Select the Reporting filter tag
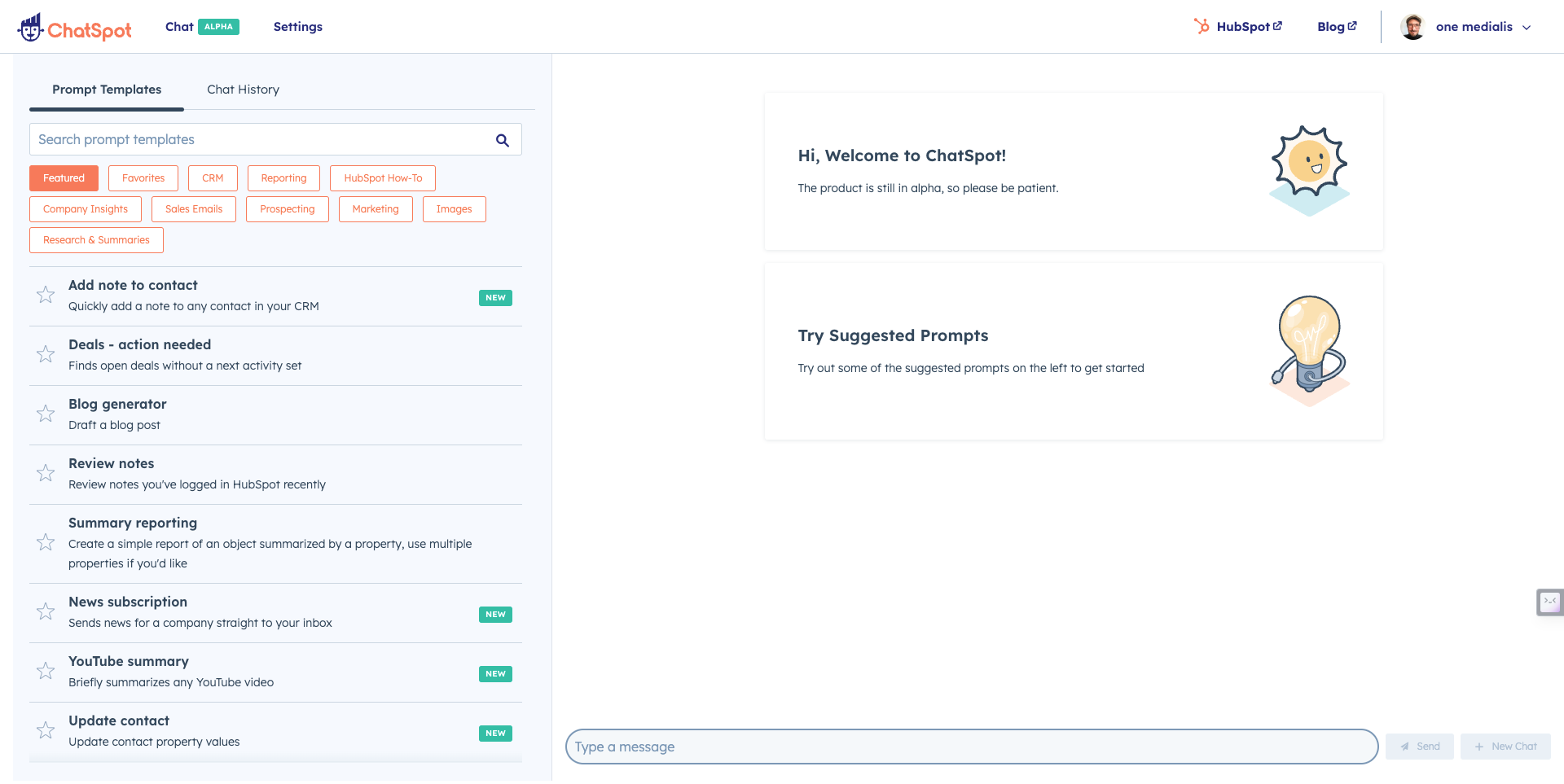The height and width of the screenshot is (784, 1564). pos(283,178)
